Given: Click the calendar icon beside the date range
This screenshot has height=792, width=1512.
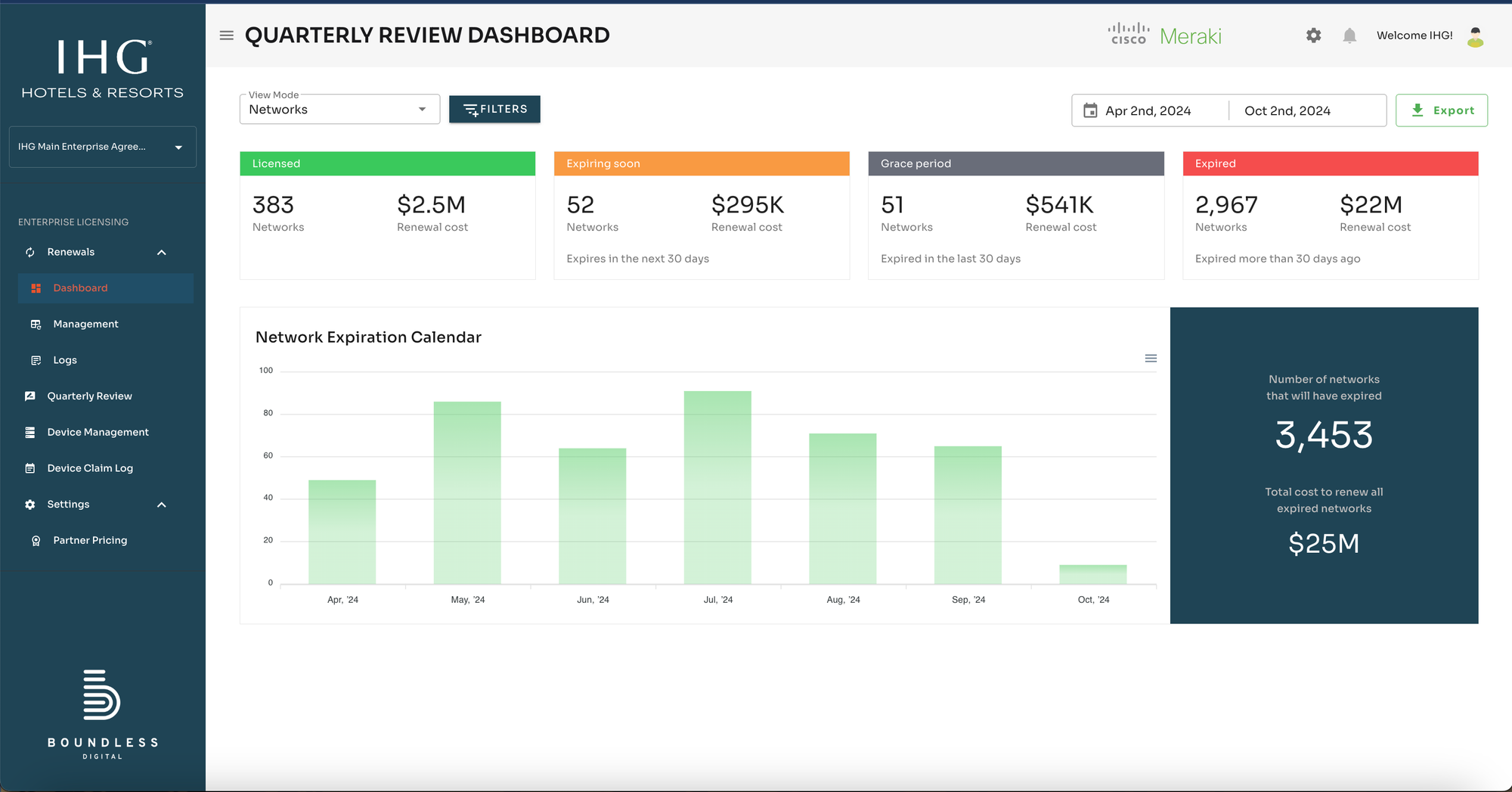Looking at the screenshot, I should click(x=1091, y=110).
